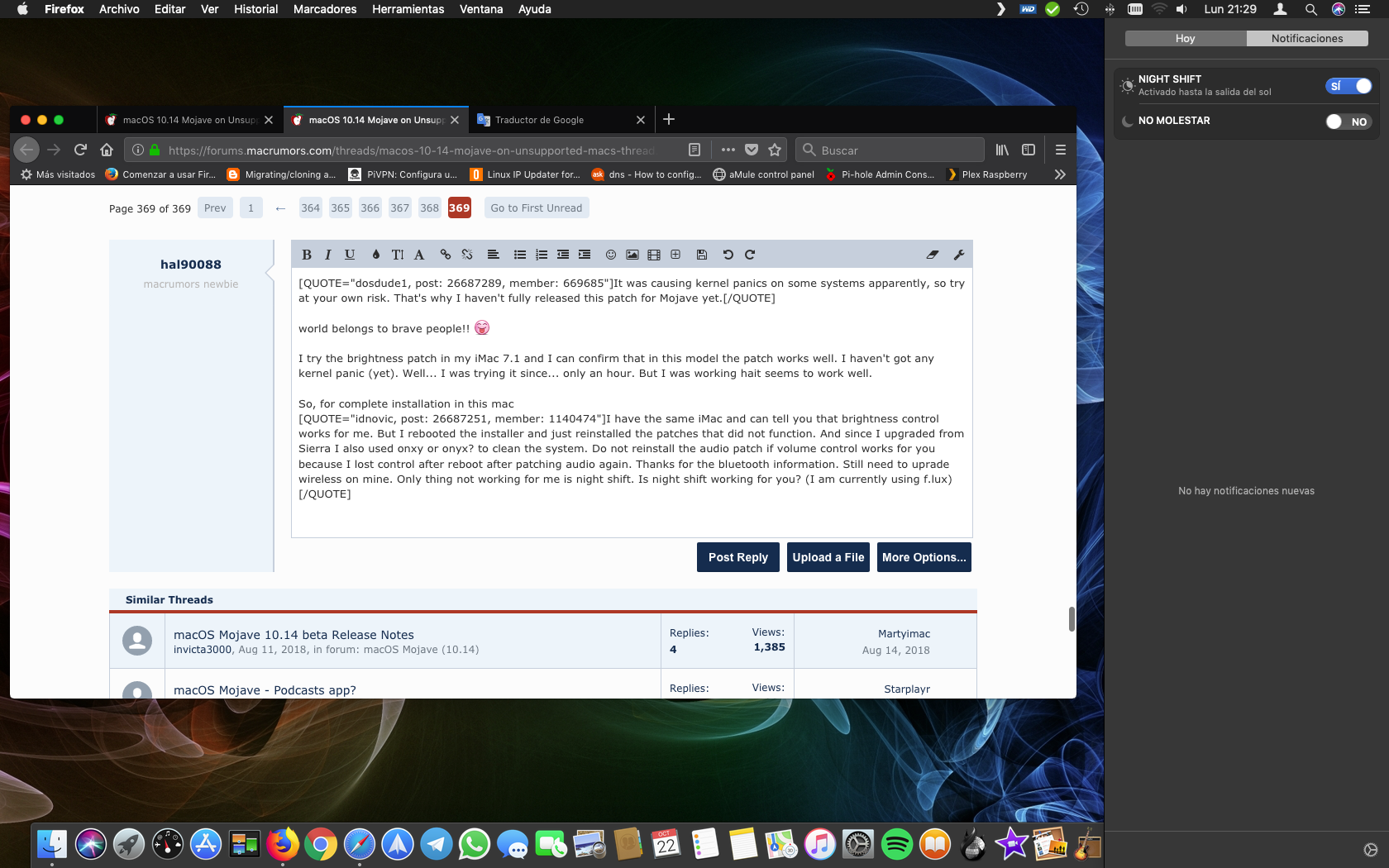
Task: Switch to the Hoy tab
Action: (1186, 38)
